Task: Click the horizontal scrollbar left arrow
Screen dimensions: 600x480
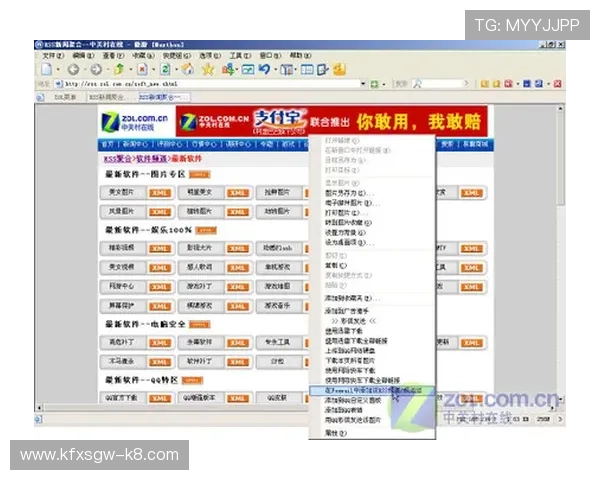Action: point(39,408)
